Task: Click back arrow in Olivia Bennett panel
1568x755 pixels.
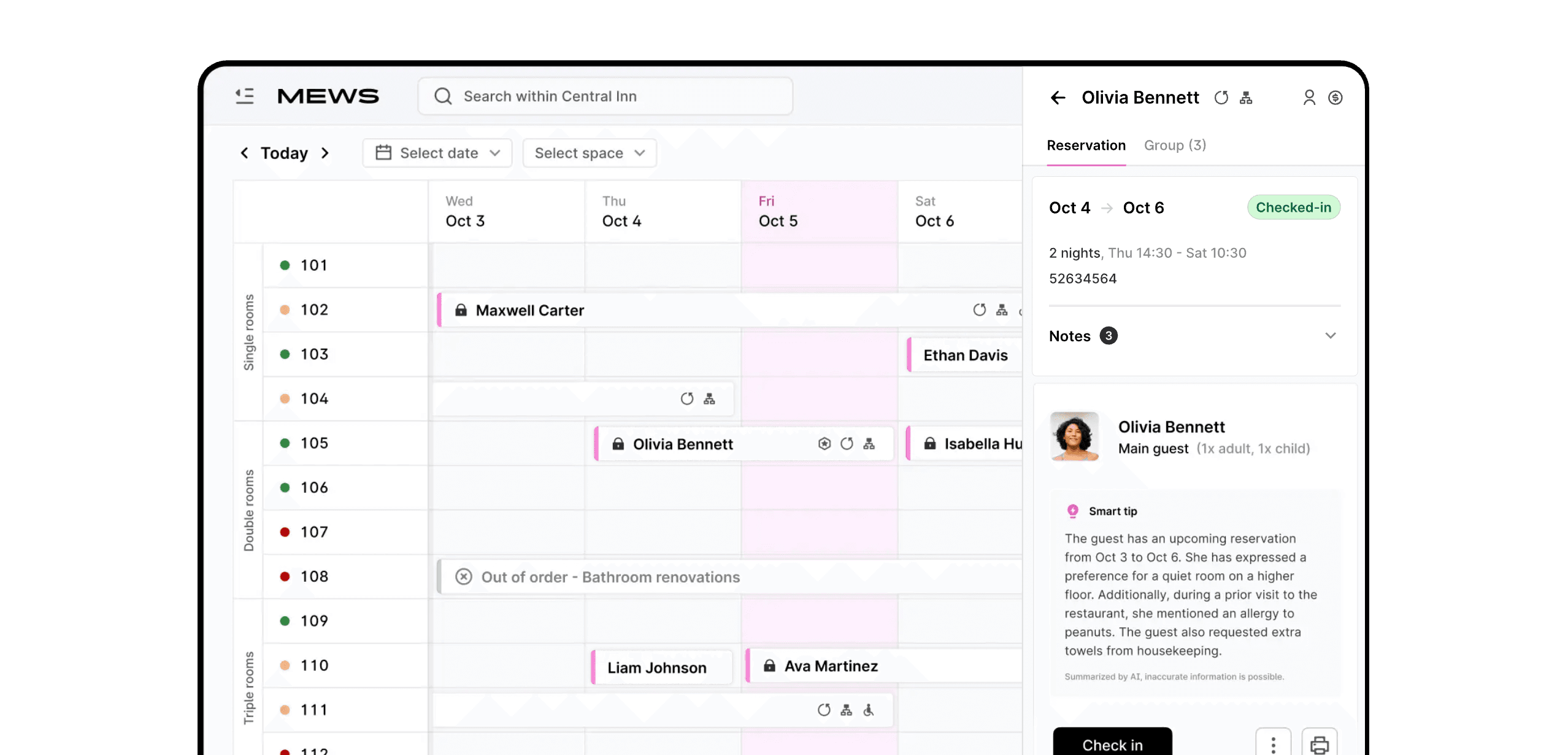Action: [1058, 98]
